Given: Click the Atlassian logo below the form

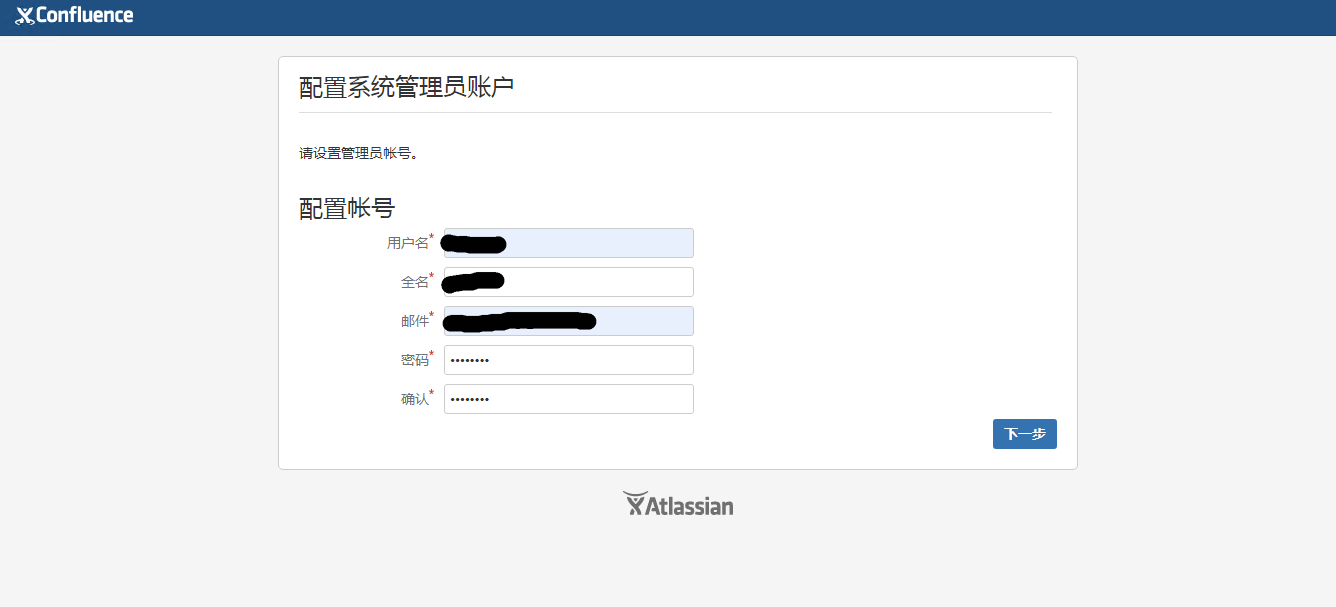Looking at the screenshot, I should click(x=678, y=504).
